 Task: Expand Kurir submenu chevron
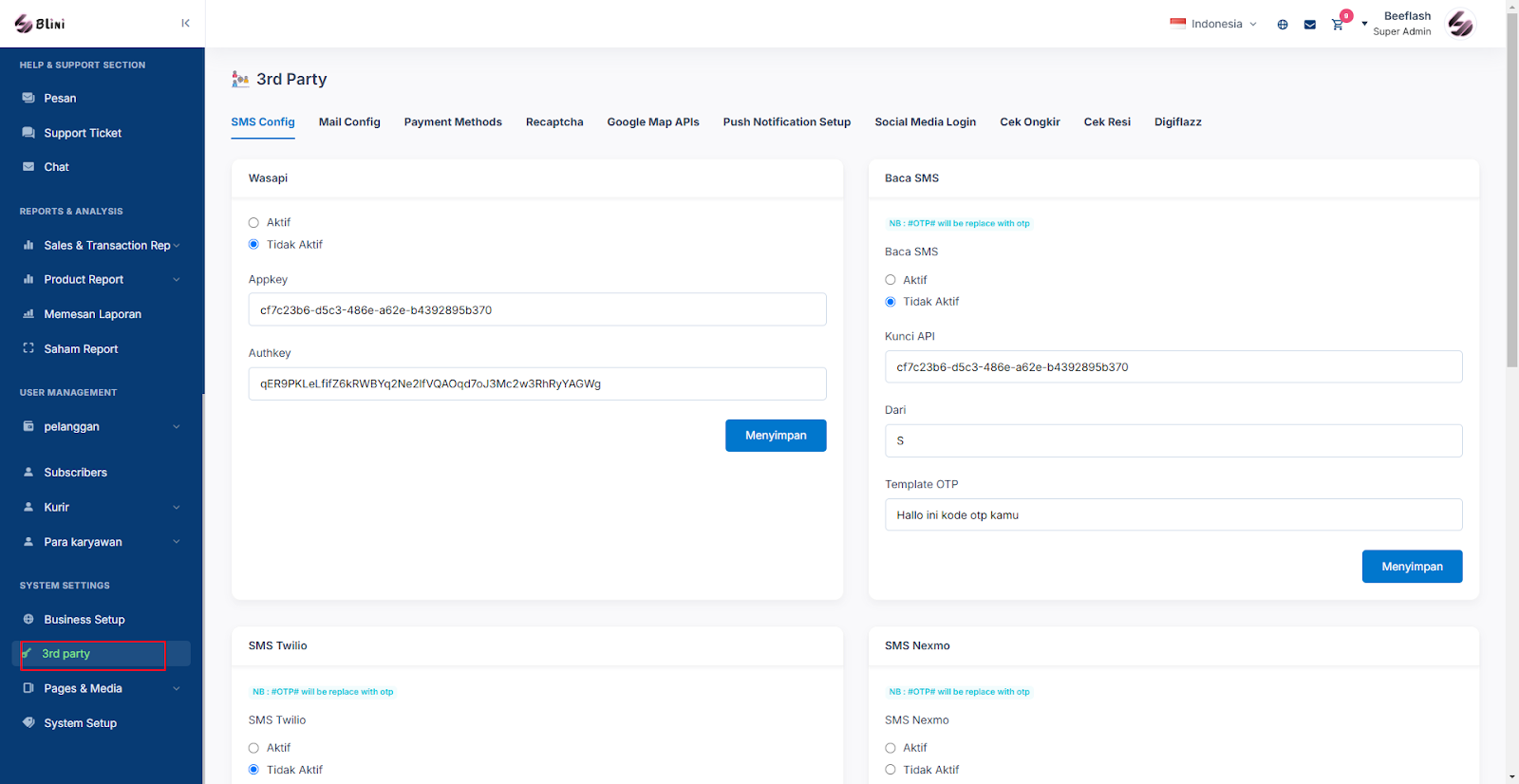pyautogui.click(x=177, y=507)
